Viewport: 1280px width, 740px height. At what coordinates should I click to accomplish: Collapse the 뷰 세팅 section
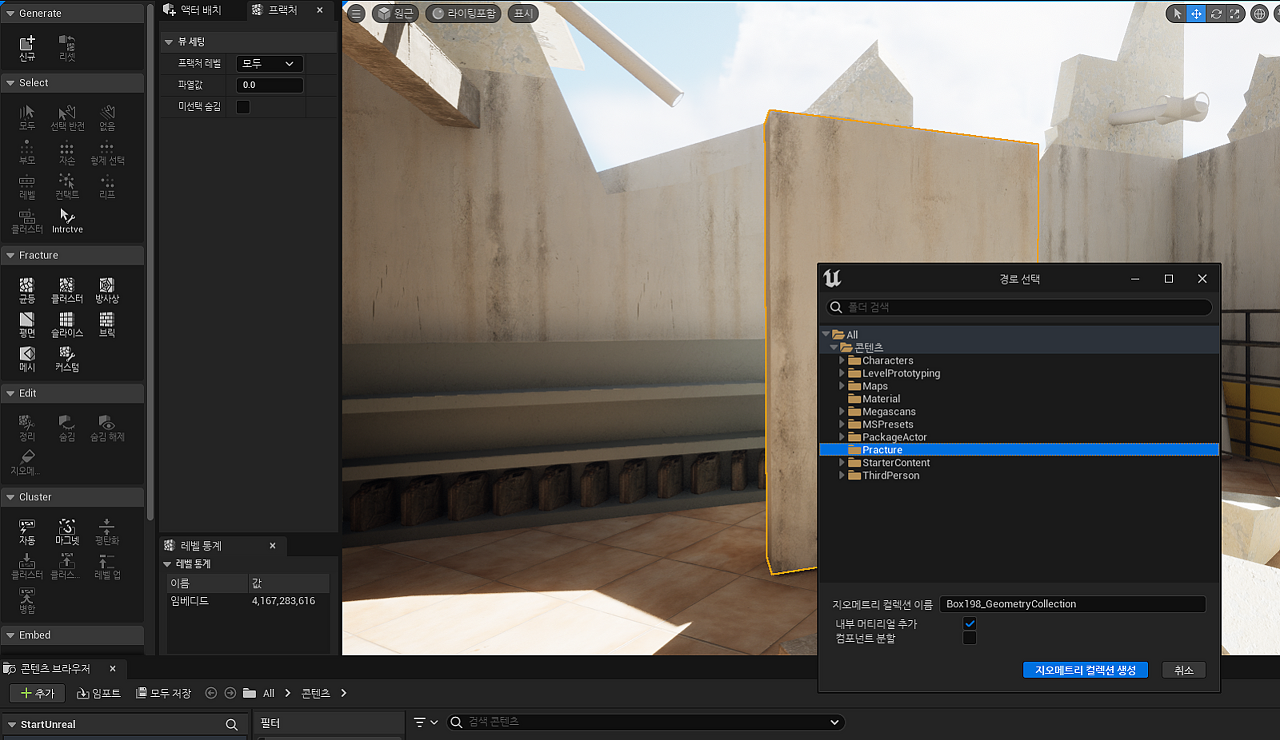[169, 42]
